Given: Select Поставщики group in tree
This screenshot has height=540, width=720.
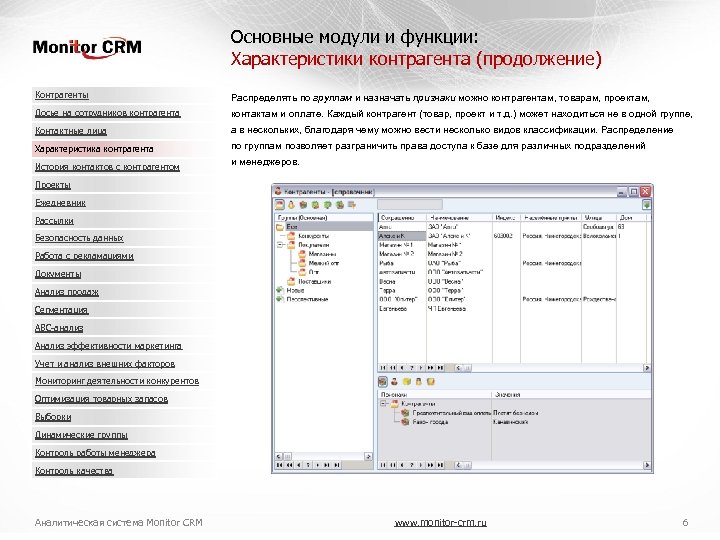Looking at the screenshot, I should click(315, 281).
